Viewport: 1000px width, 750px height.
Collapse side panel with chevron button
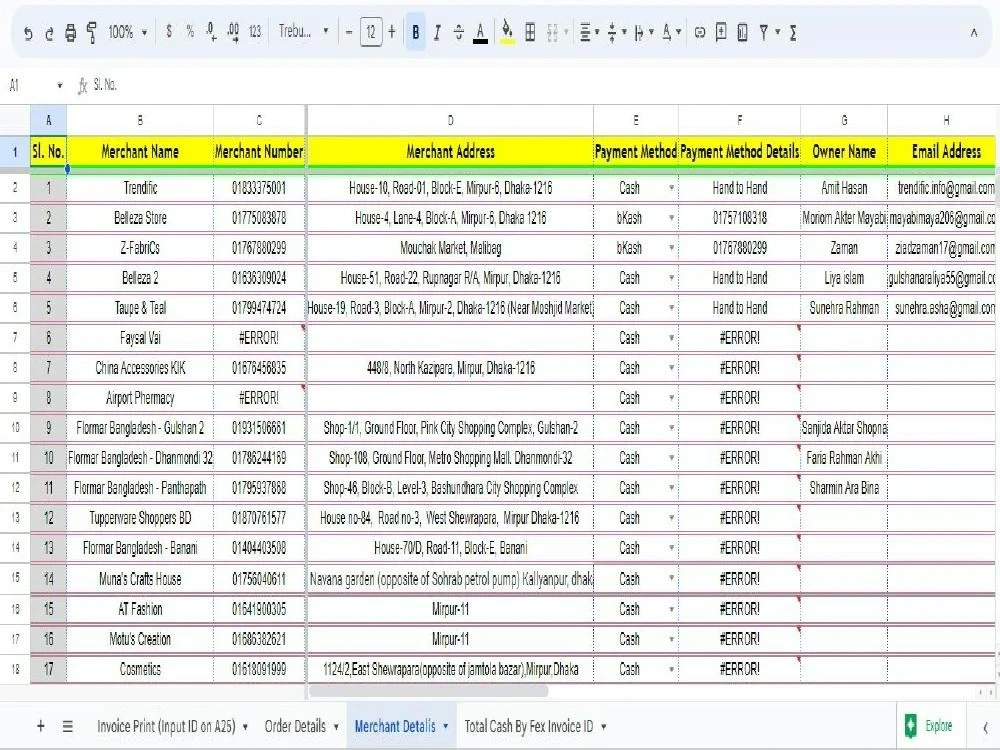click(985, 726)
